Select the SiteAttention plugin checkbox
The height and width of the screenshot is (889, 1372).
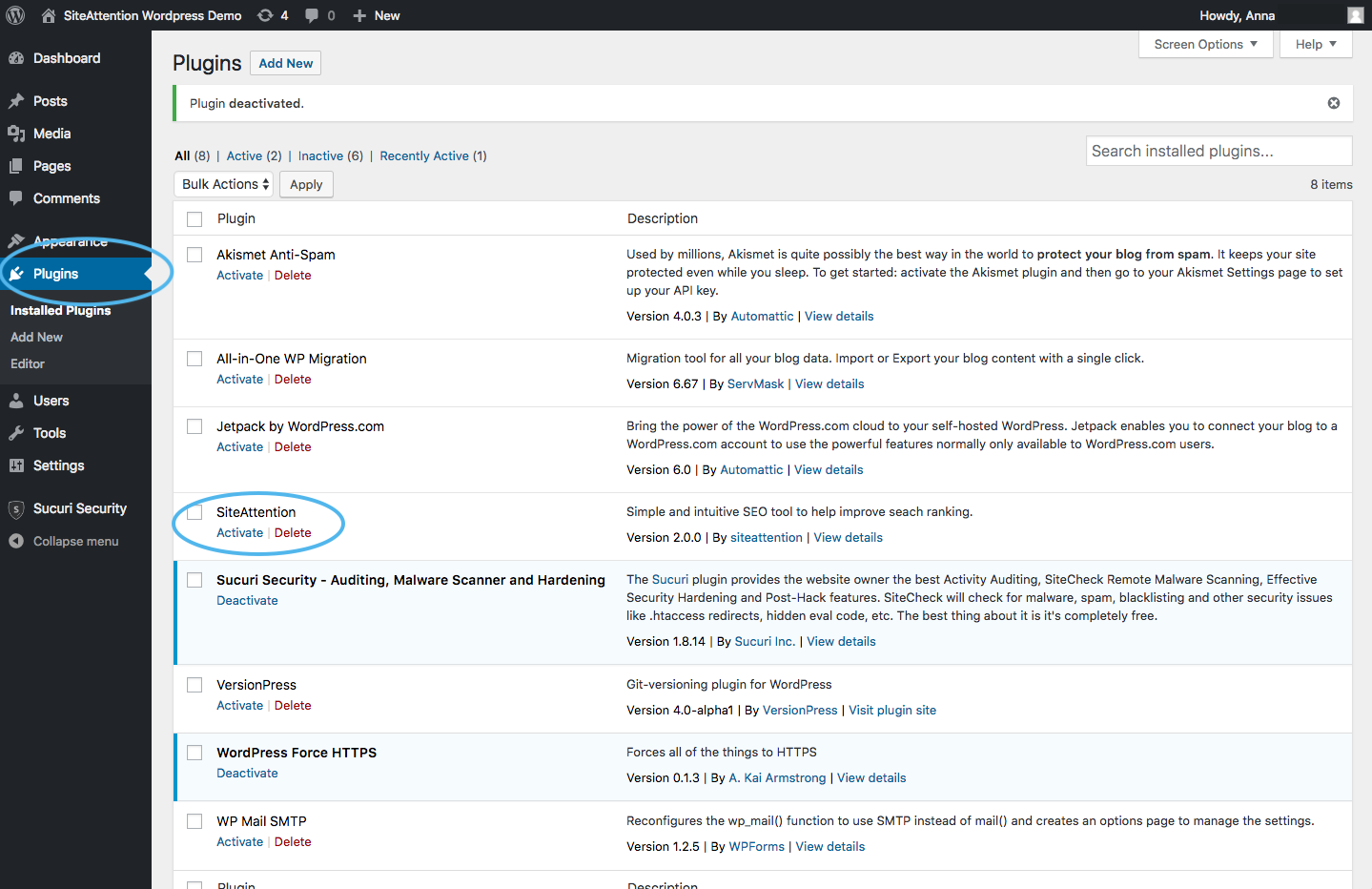click(195, 512)
